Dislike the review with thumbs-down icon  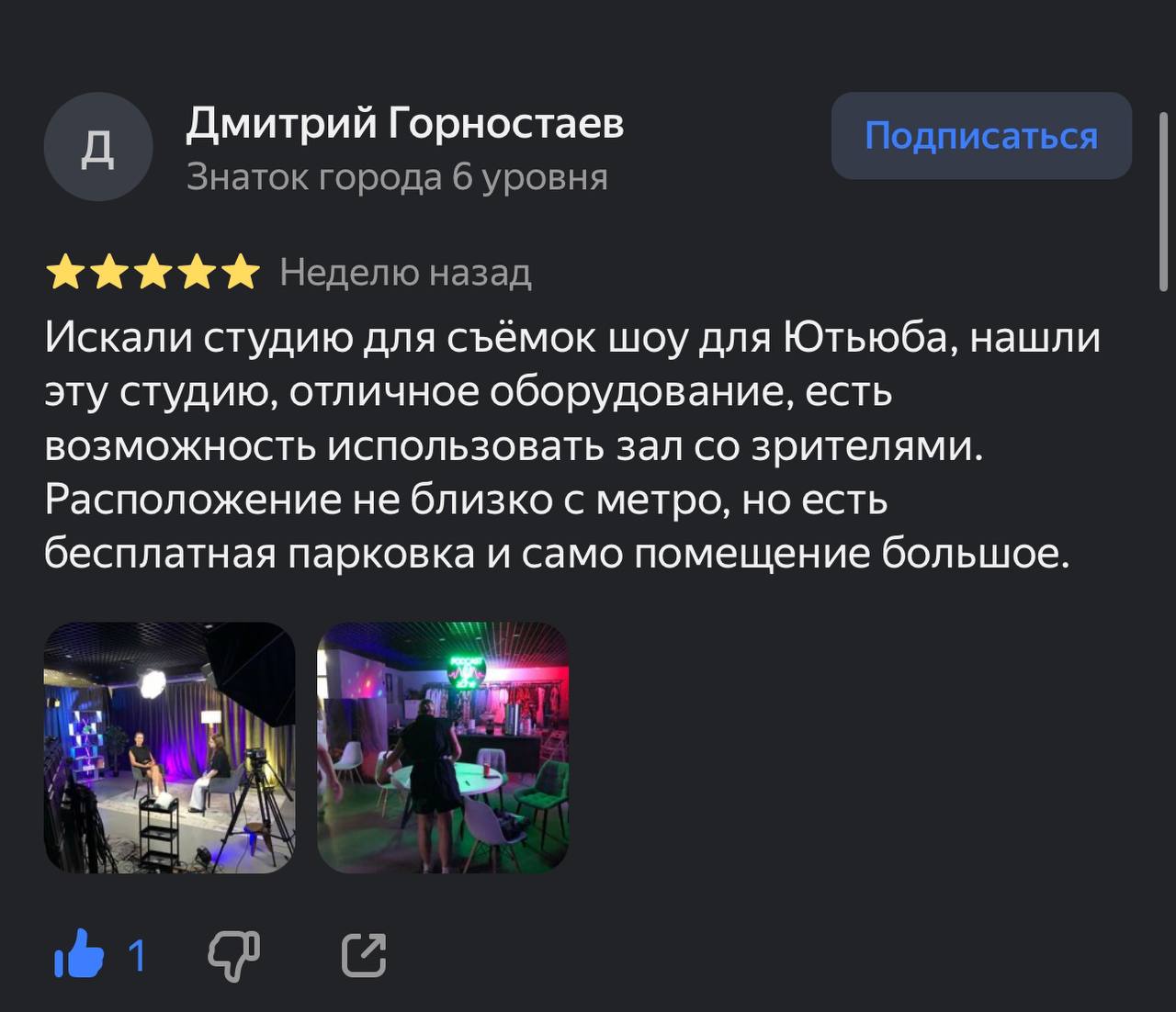(234, 956)
